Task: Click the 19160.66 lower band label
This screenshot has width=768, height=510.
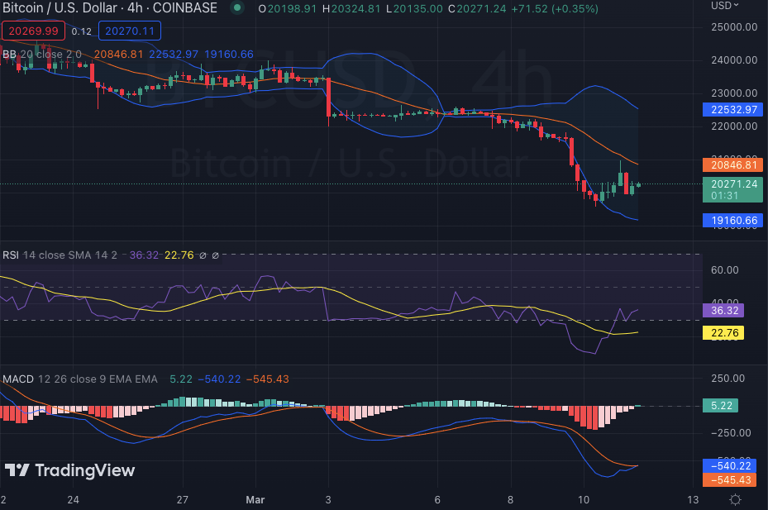Action: click(x=735, y=220)
